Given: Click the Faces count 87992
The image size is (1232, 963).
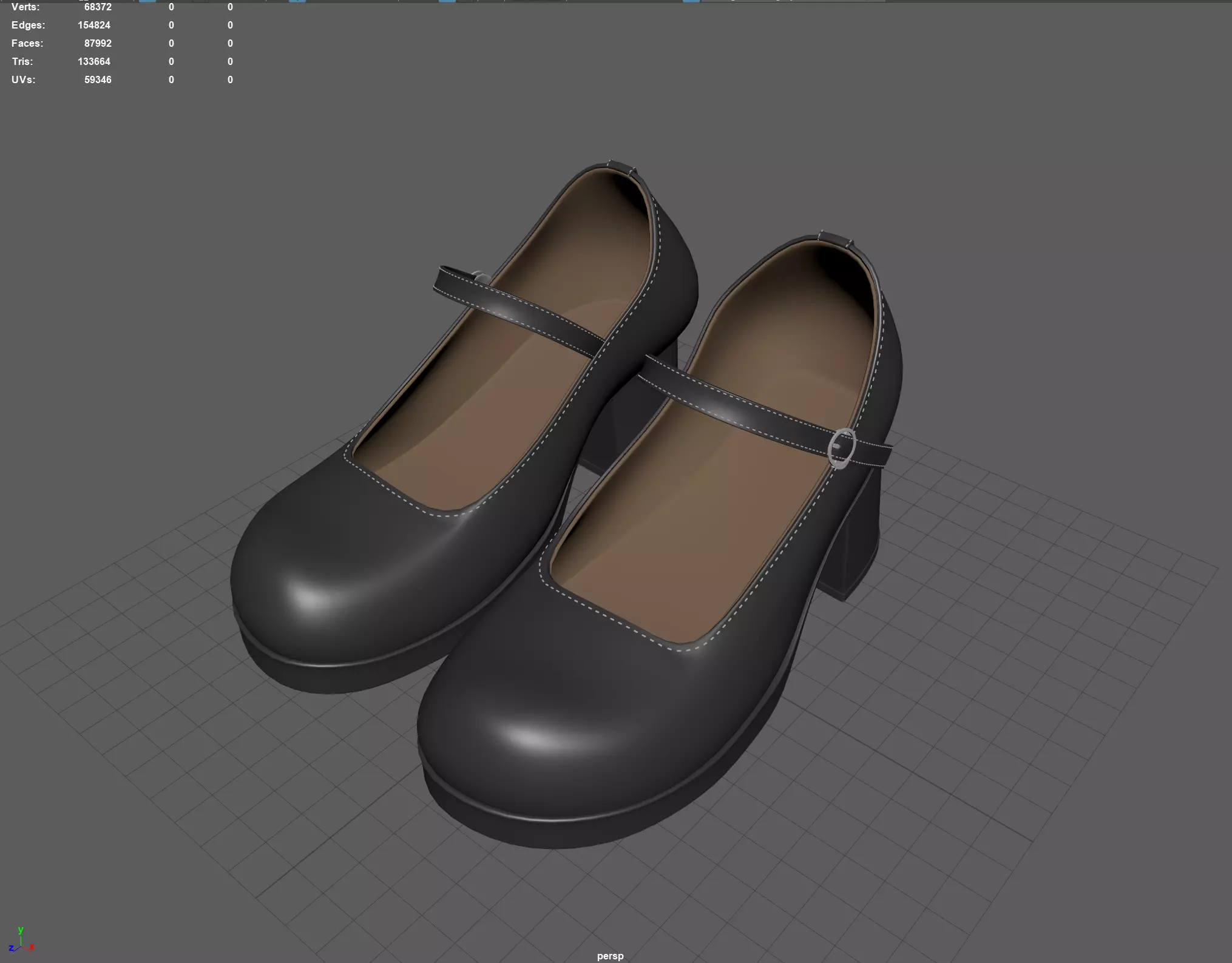Looking at the screenshot, I should coord(98,43).
